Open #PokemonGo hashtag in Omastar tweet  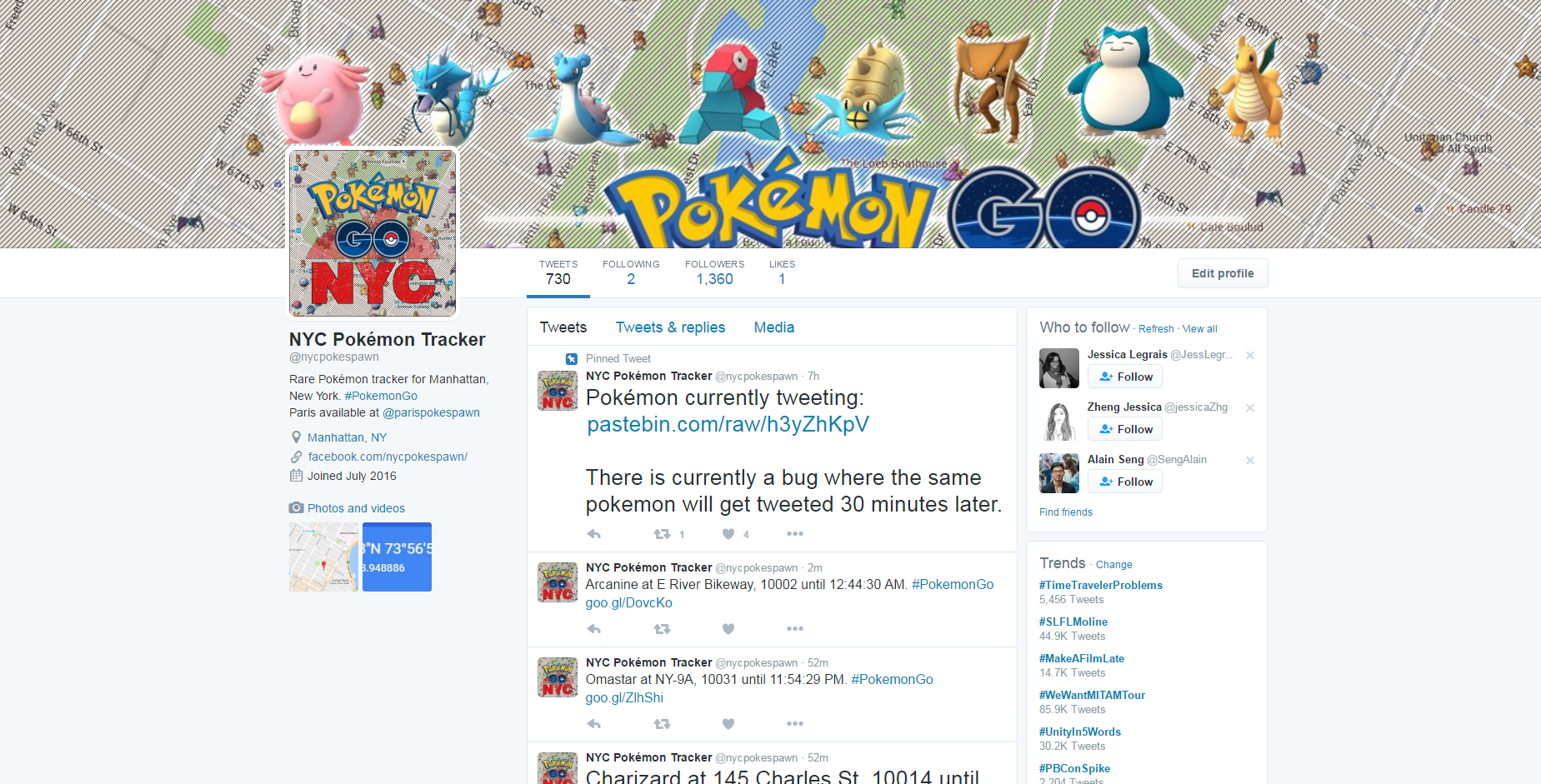coord(892,680)
